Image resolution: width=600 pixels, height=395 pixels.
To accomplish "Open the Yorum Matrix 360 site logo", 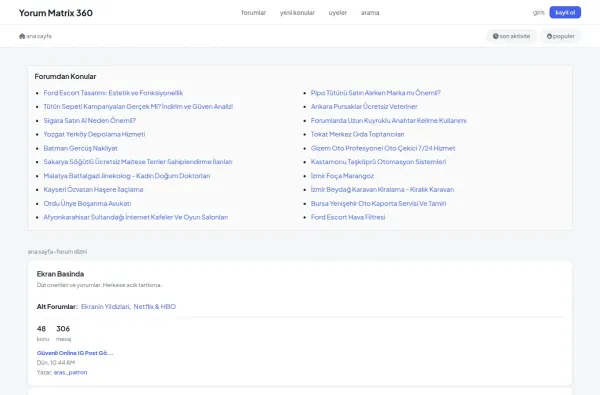I will point(56,13).
